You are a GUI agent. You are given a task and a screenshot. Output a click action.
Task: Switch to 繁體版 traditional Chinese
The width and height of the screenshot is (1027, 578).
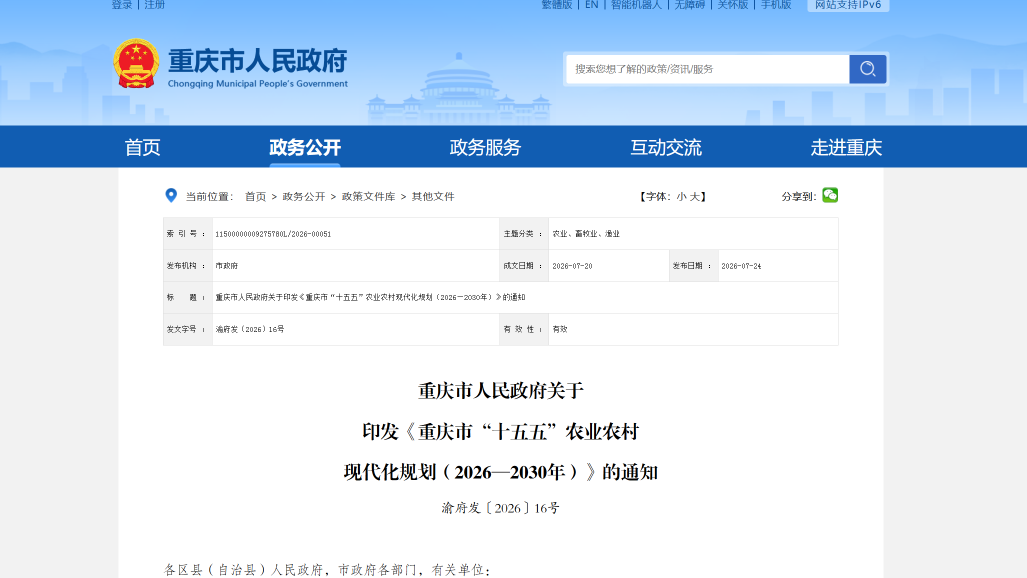click(x=557, y=5)
